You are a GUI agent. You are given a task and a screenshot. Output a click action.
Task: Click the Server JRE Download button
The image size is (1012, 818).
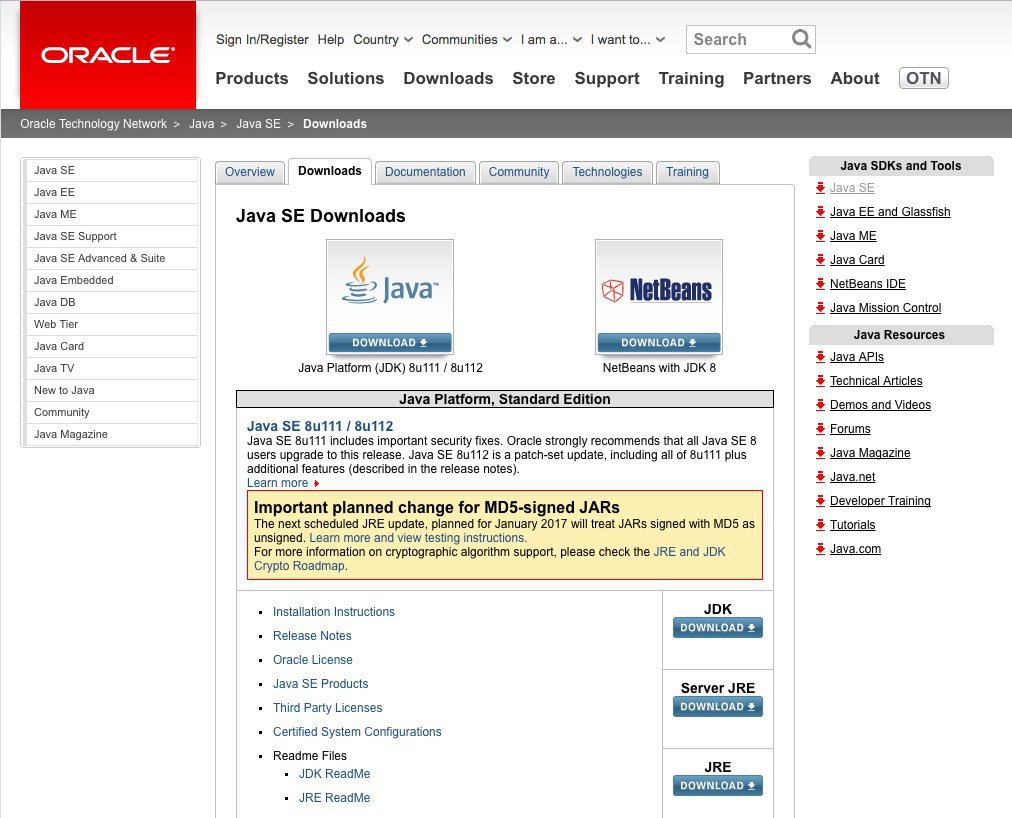[718, 706]
